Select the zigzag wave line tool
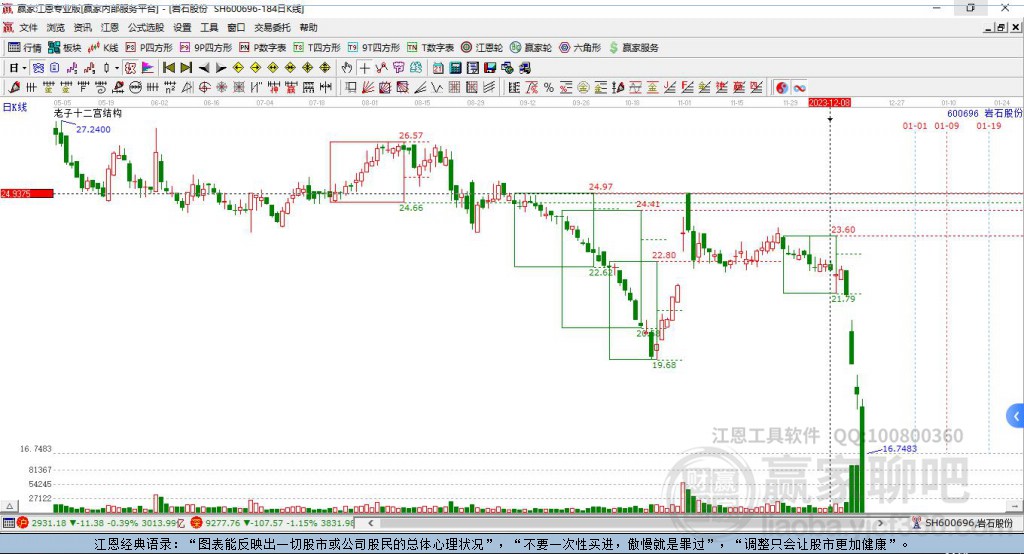The height and width of the screenshot is (554, 1024). coord(437,88)
